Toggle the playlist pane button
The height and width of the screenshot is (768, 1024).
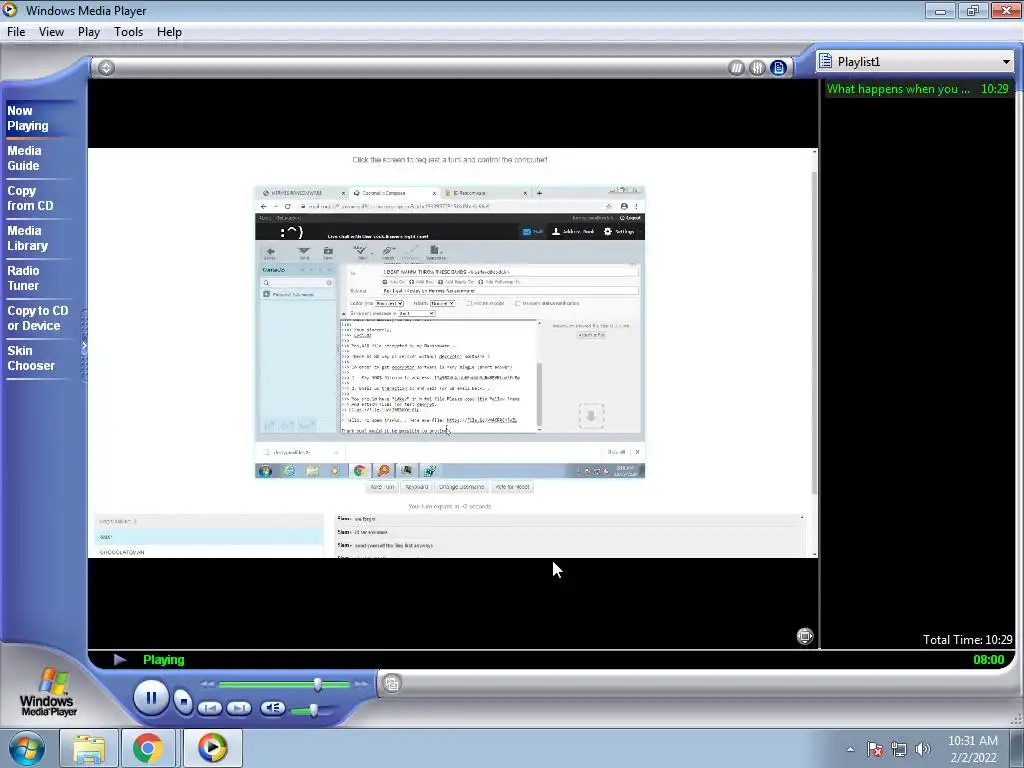click(778, 67)
